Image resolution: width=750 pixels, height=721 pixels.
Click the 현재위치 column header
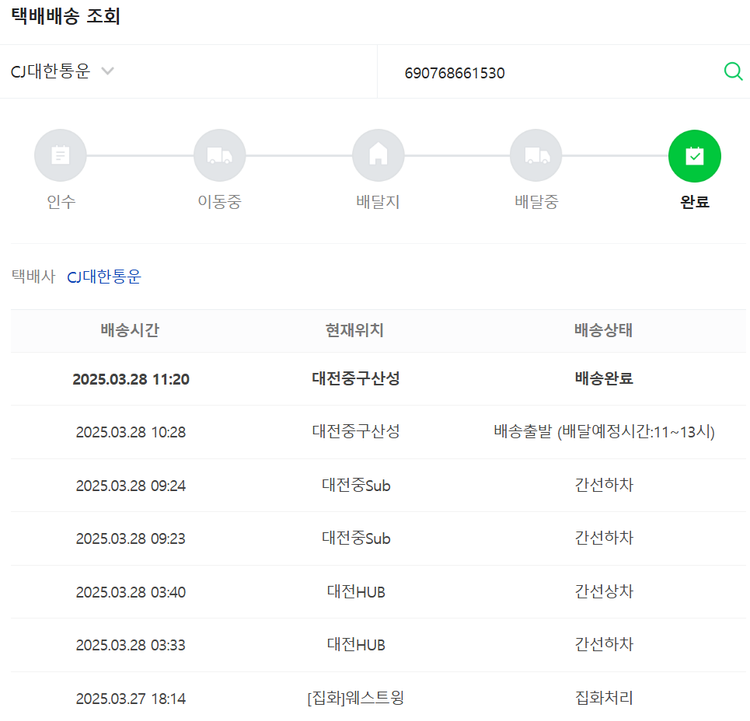coord(355,331)
